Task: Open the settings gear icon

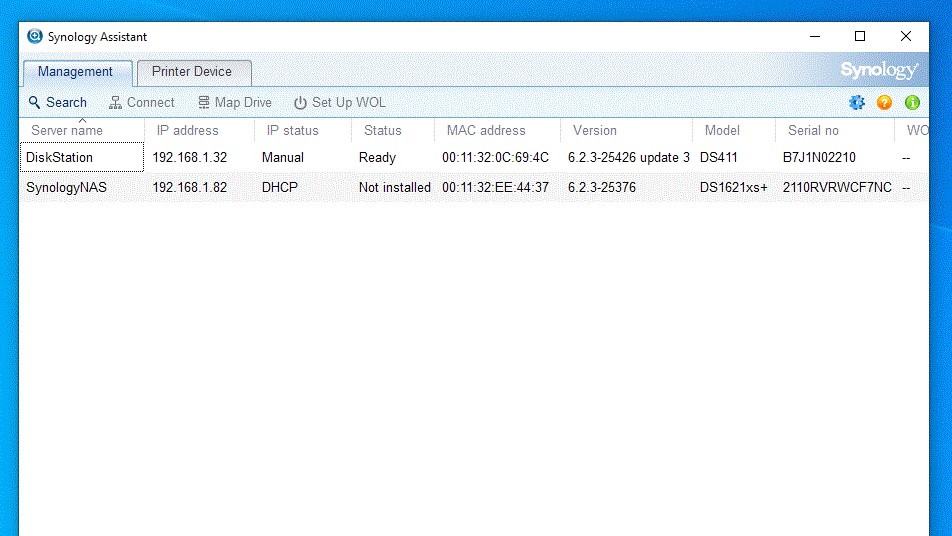Action: (857, 103)
